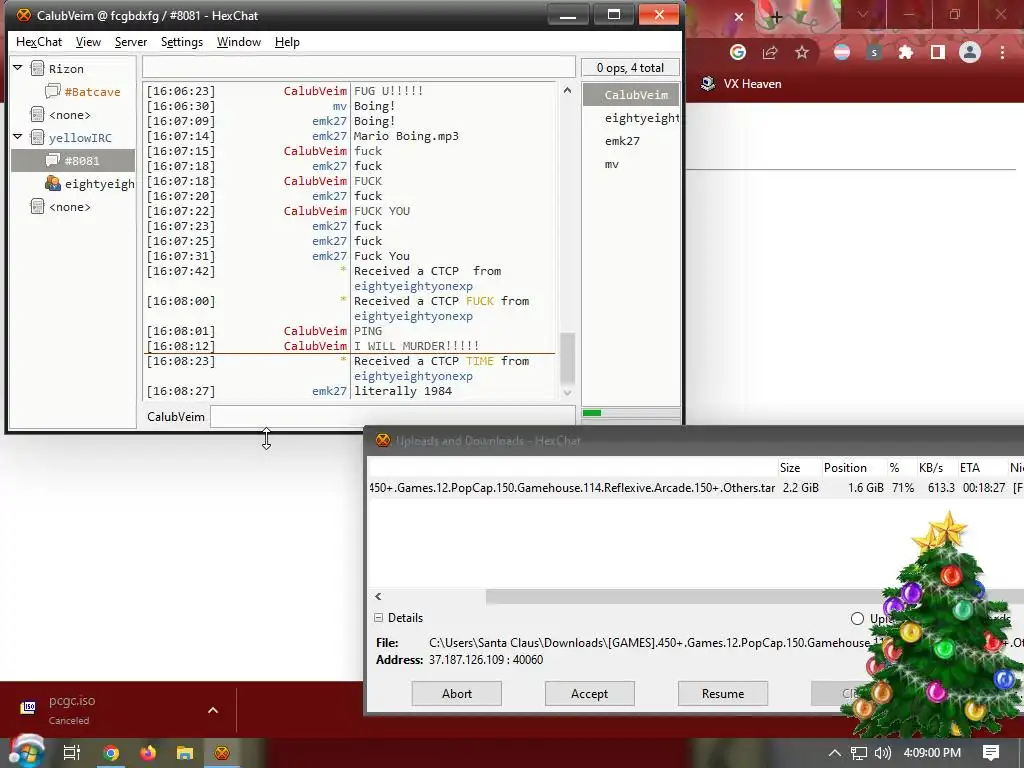Image resolution: width=1024 pixels, height=768 pixels.
Task: Abort the file transfer
Action: pyautogui.click(x=456, y=694)
